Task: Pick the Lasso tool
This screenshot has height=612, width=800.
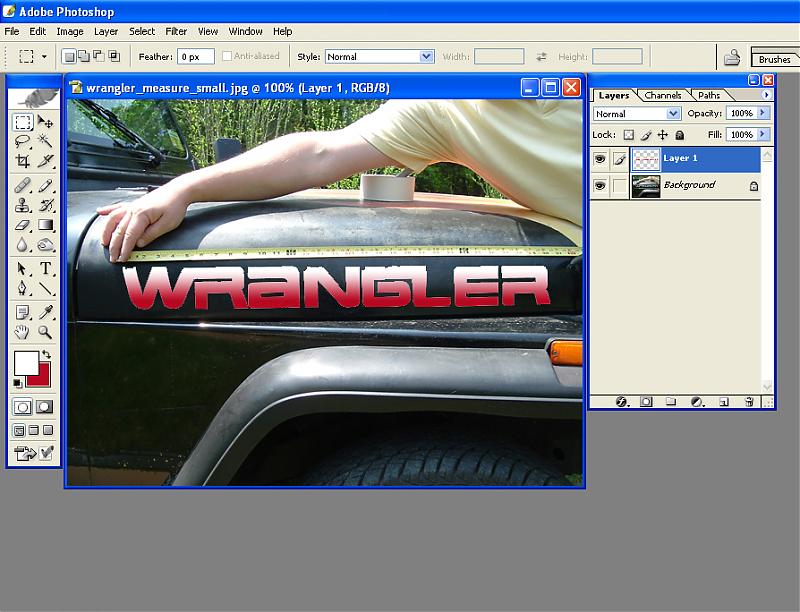Action: pyautogui.click(x=23, y=142)
